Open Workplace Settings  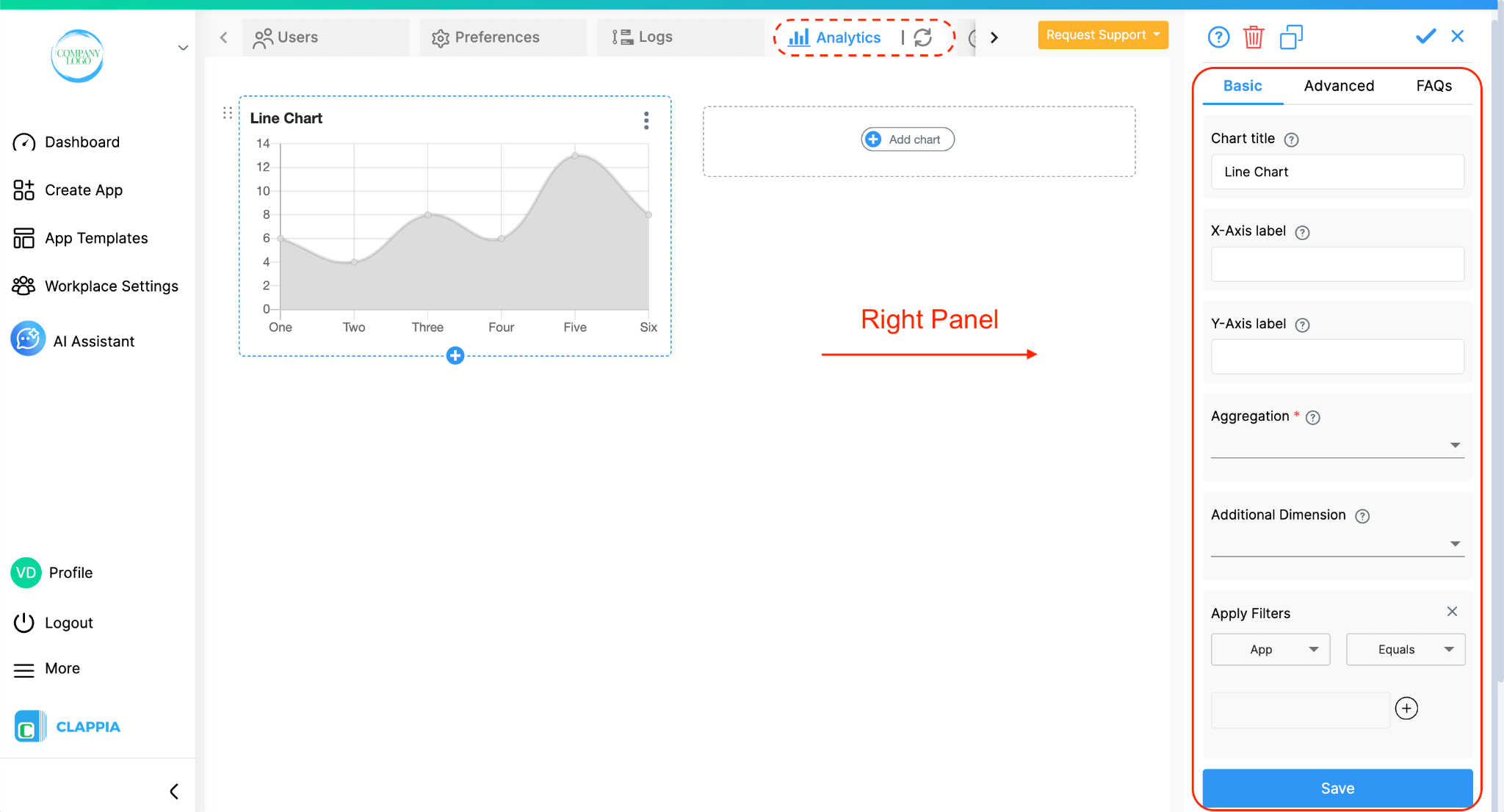point(23,286)
